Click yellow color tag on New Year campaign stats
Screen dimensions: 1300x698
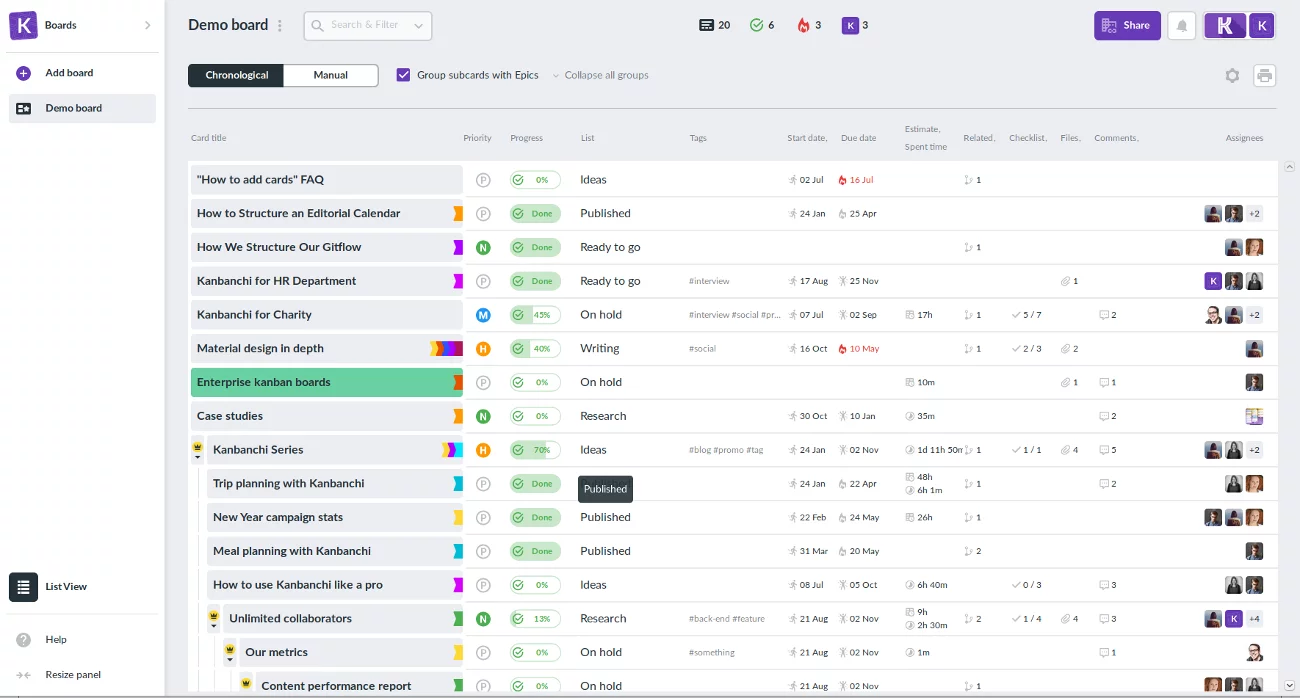(458, 518)
